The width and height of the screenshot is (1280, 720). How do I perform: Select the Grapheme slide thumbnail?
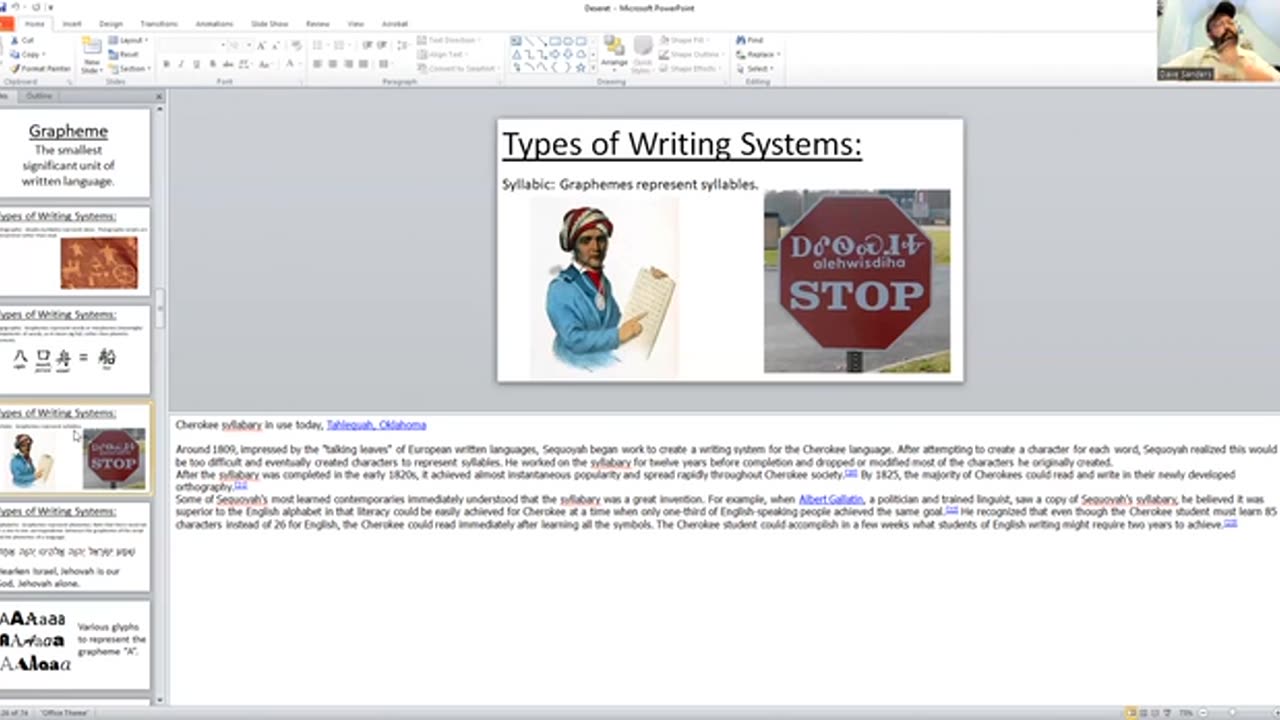(73, 153)
